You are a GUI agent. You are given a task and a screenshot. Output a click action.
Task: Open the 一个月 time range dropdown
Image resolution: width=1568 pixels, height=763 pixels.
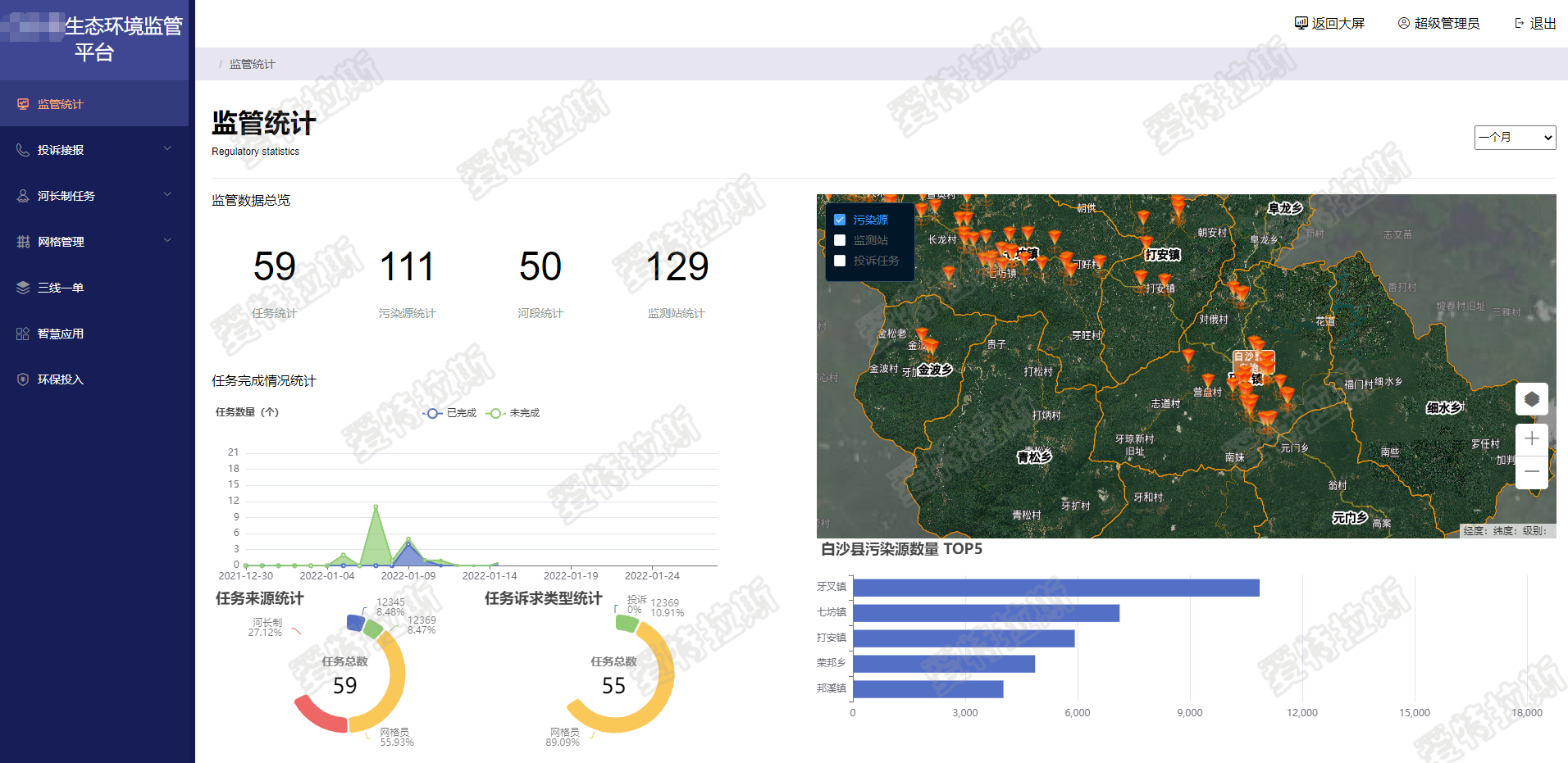tap(1514, 138)
